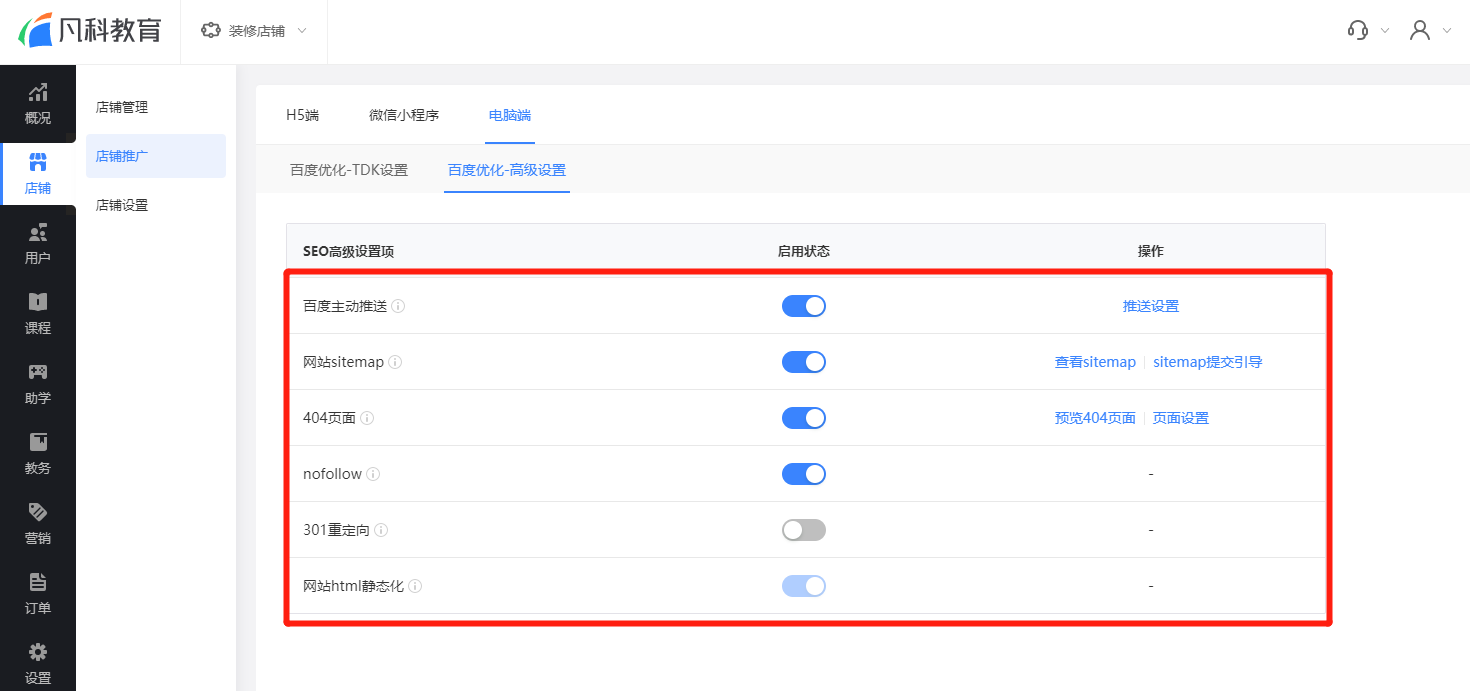Click the 查看sitemap link
This screenshot has height=691, width=1470.
(1095, 362)
